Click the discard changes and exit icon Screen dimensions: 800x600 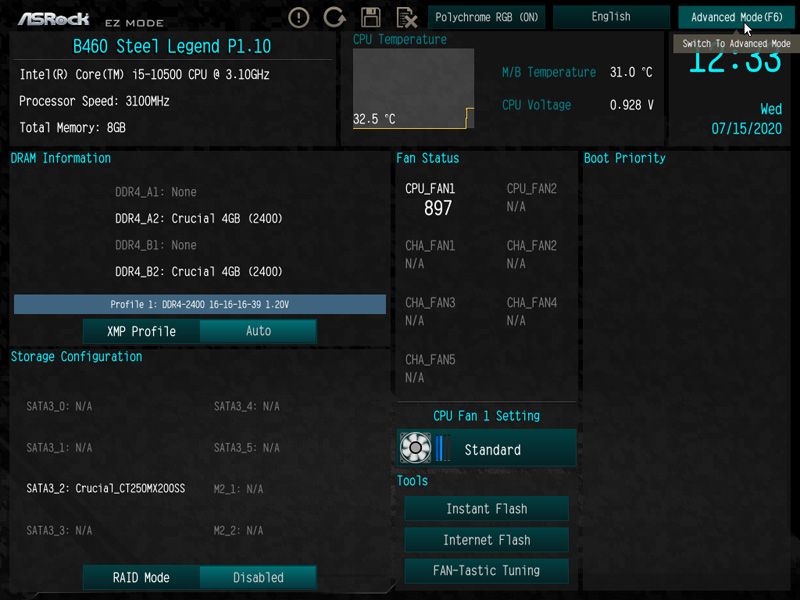pos(407,18)
